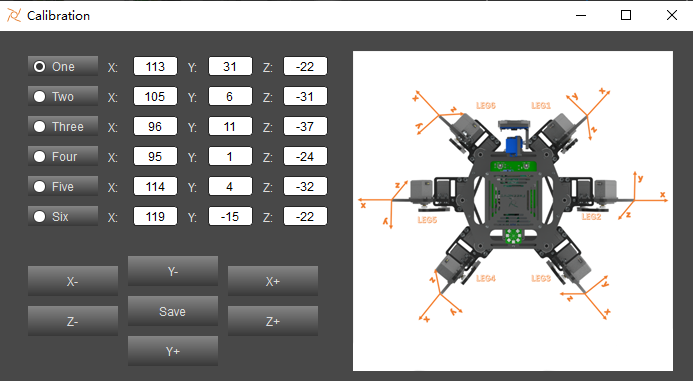Click leg Five Y field showing 4
The height and width of the screenshot is (381, 693).
[x=230, y=187]
